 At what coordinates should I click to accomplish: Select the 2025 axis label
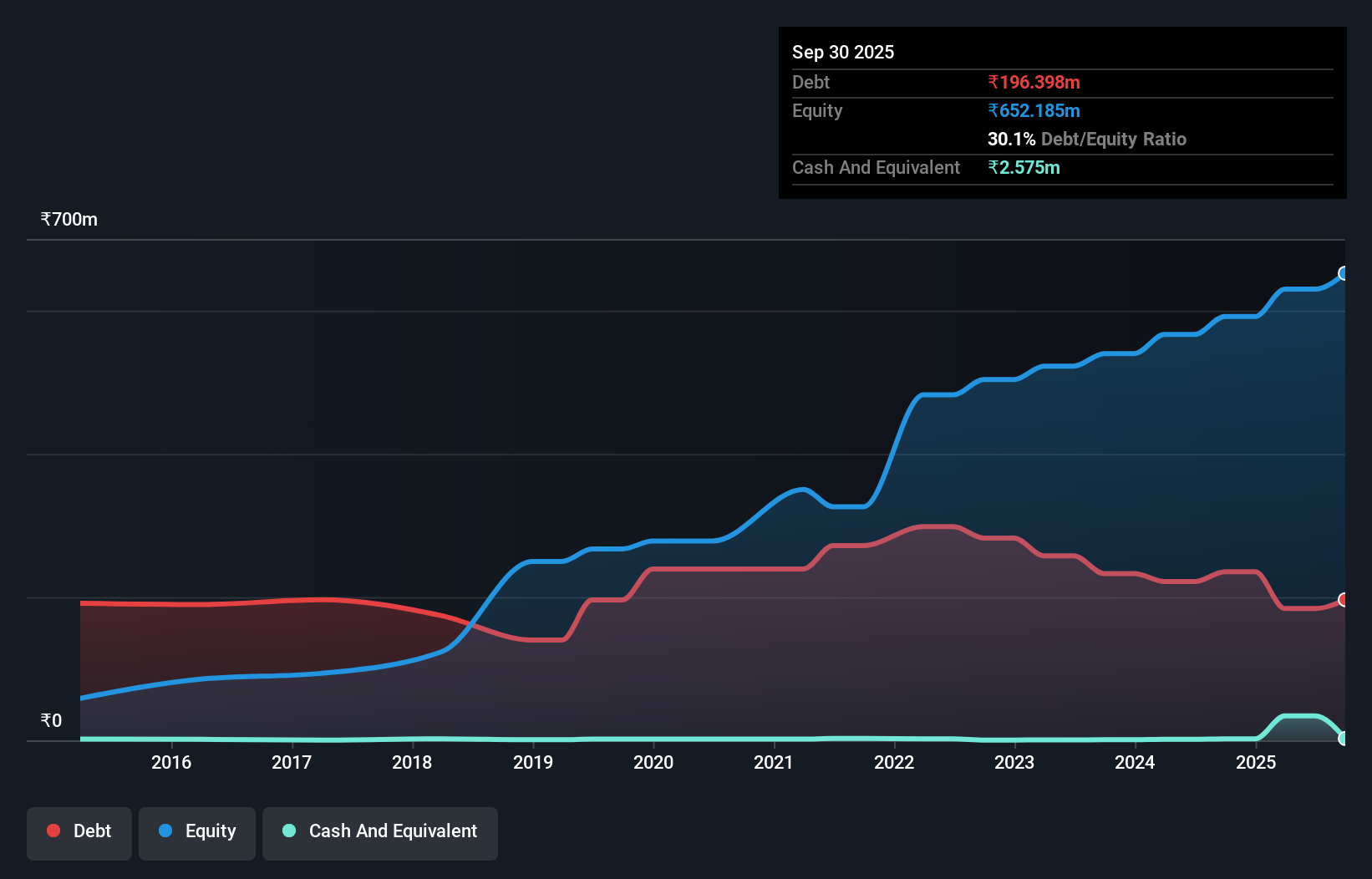click(x=1257, y=762)
